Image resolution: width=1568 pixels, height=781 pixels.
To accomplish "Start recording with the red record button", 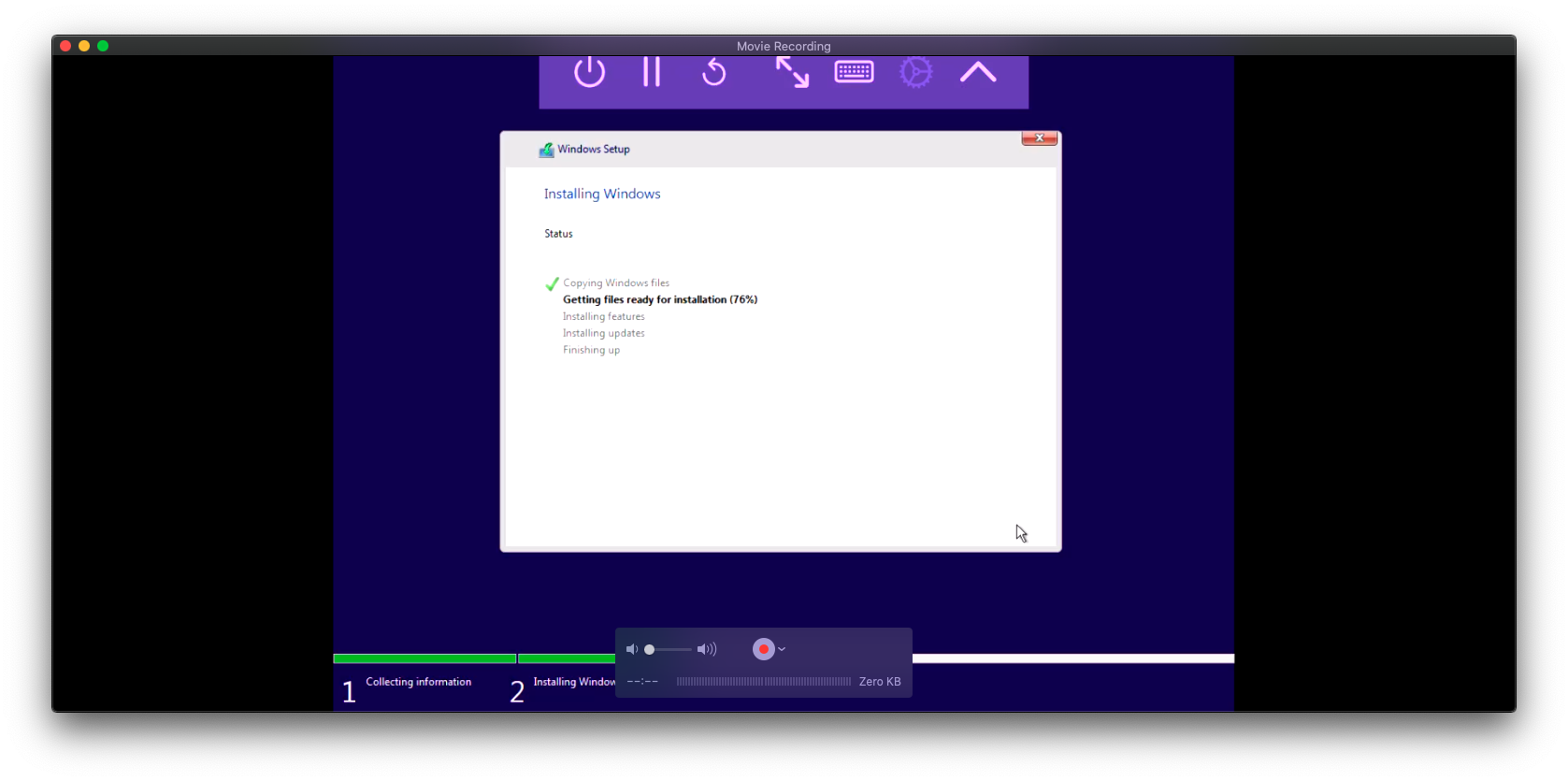I will pyautogui.click(x=764, y=649).
